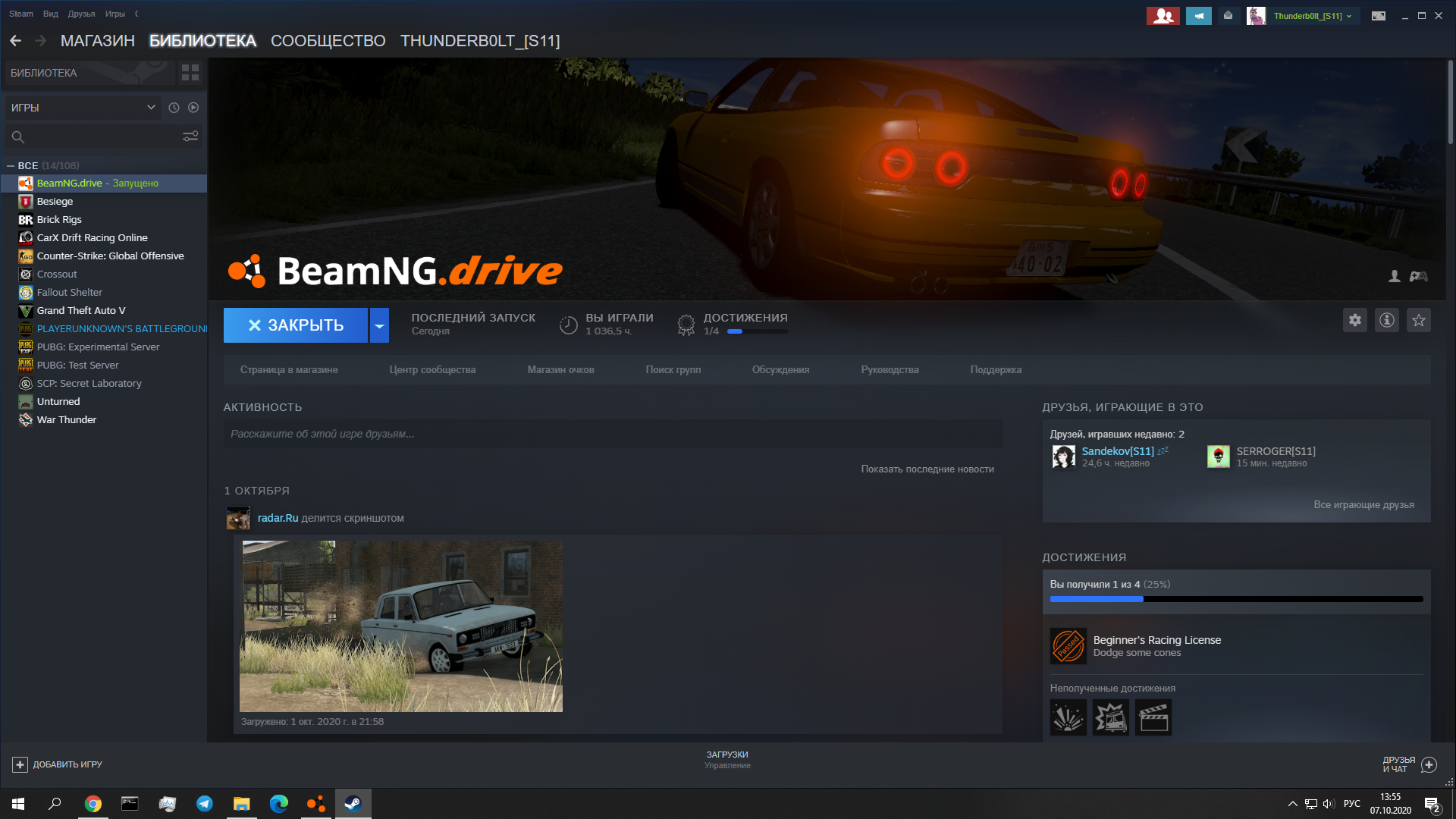Open the THUNDERB0LT_[S11] profile tab
The width and height of the screenshot is (1456, 819).
pyautogui.click(x=480, y=41)
